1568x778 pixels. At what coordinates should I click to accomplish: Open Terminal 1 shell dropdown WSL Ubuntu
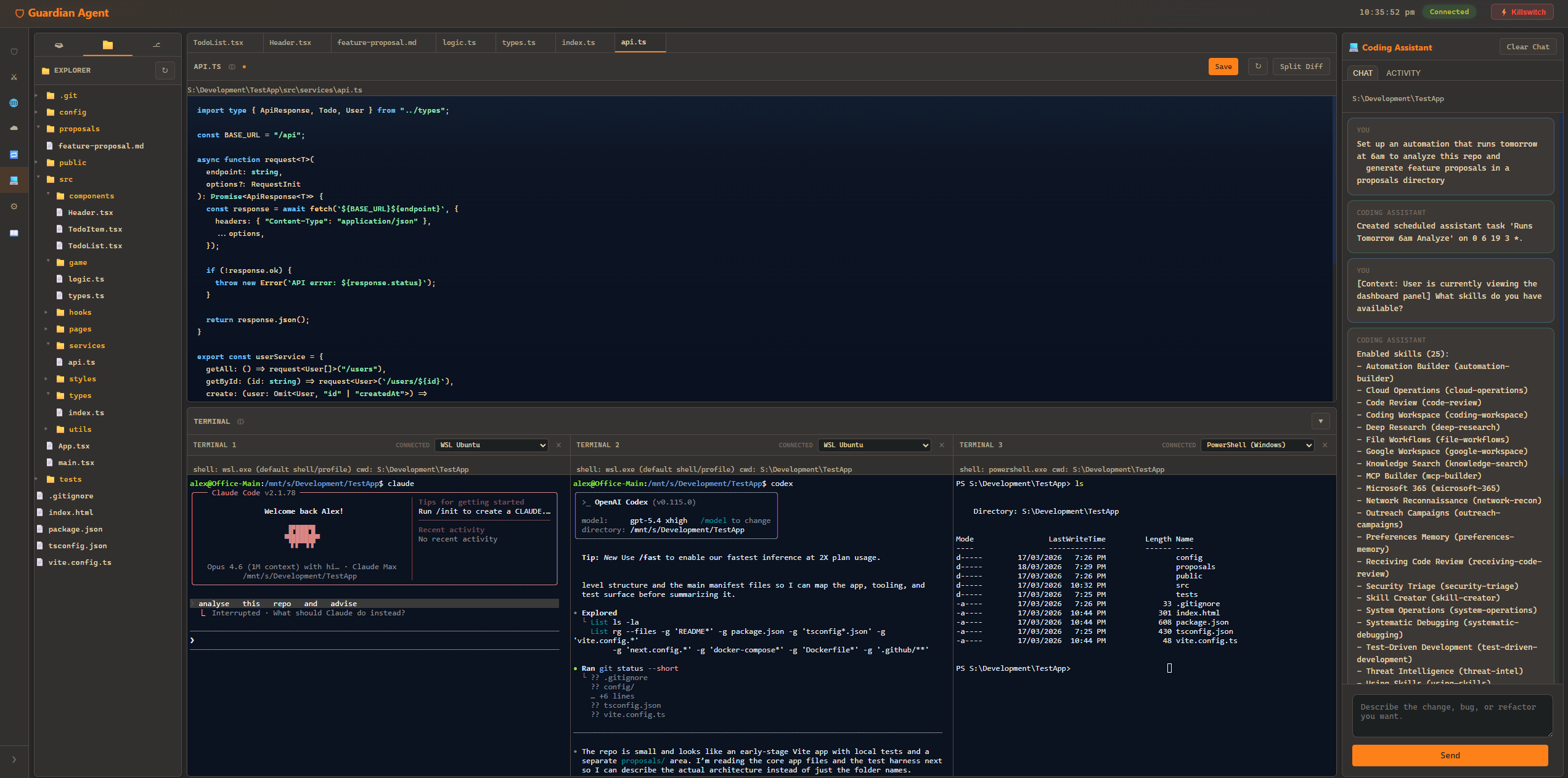(492, 445)
